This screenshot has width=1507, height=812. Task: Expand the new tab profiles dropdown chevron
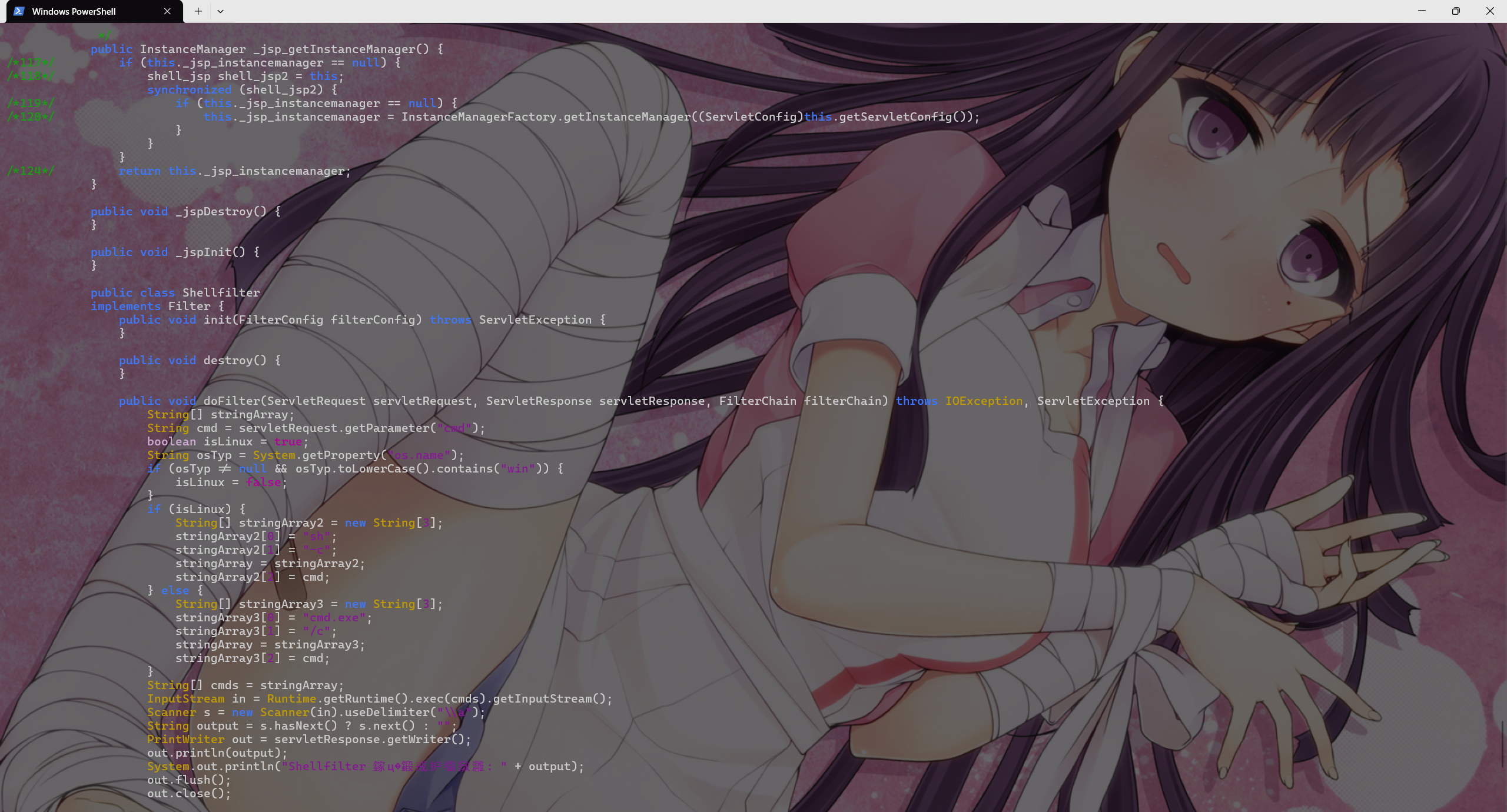click(x=220, y=11)
